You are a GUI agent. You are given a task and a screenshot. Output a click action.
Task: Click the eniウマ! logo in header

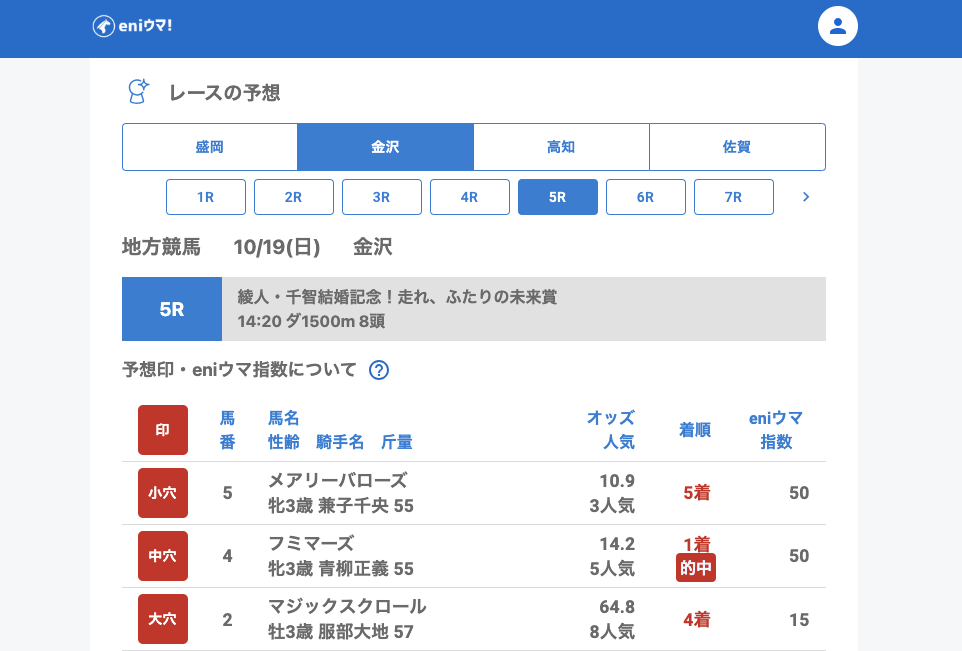pyautogui.click(x=132, y=26)
